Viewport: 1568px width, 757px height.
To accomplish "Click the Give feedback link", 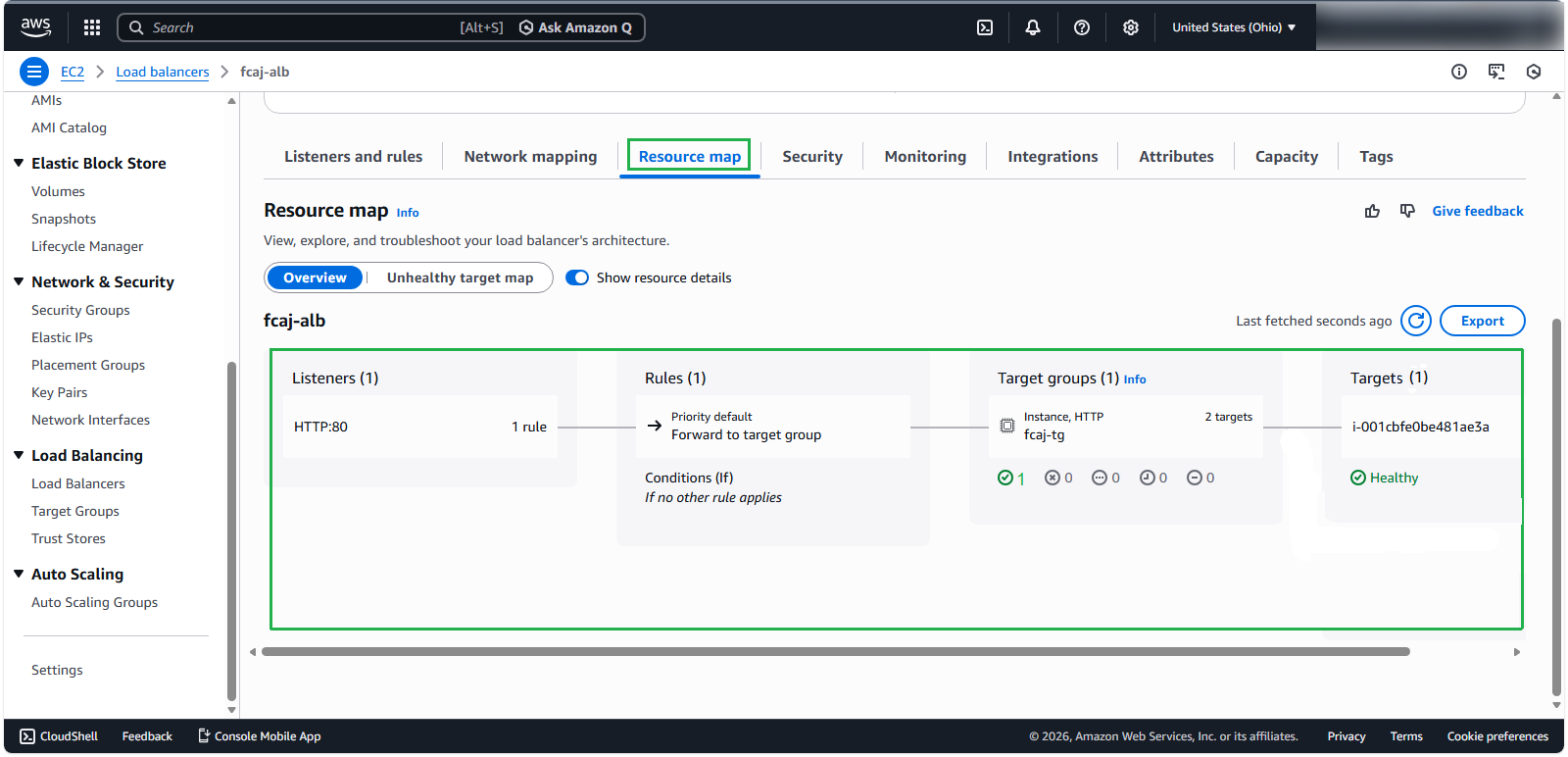I will point(1478,211).
